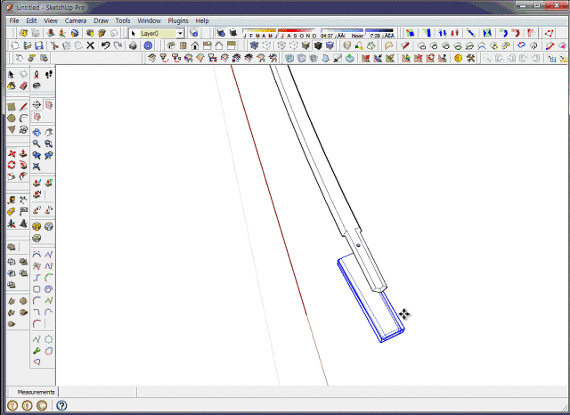Viewport: 570px width, 415px height.
Task: Pick the Rectangle drawing tool
Action: pyautogui.click(x=11, y=107)
